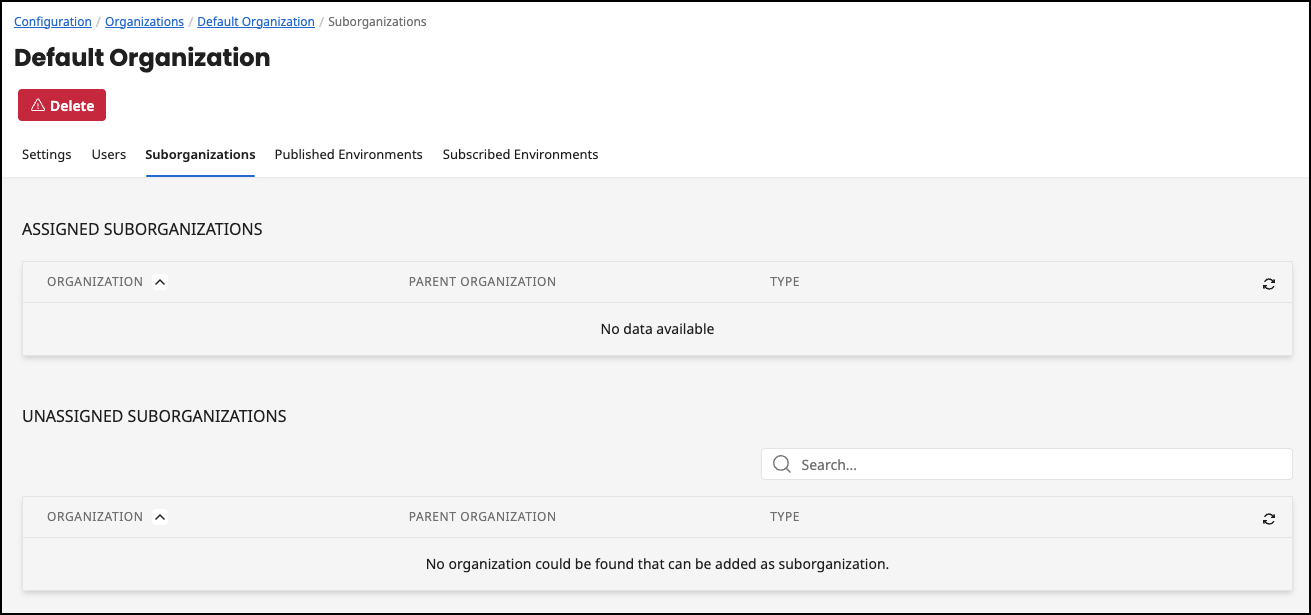The height and width of the screenshot is (615, 1311).
Task: Click the magnifier icon in the search bar
Action: click(x=781, y=464)
